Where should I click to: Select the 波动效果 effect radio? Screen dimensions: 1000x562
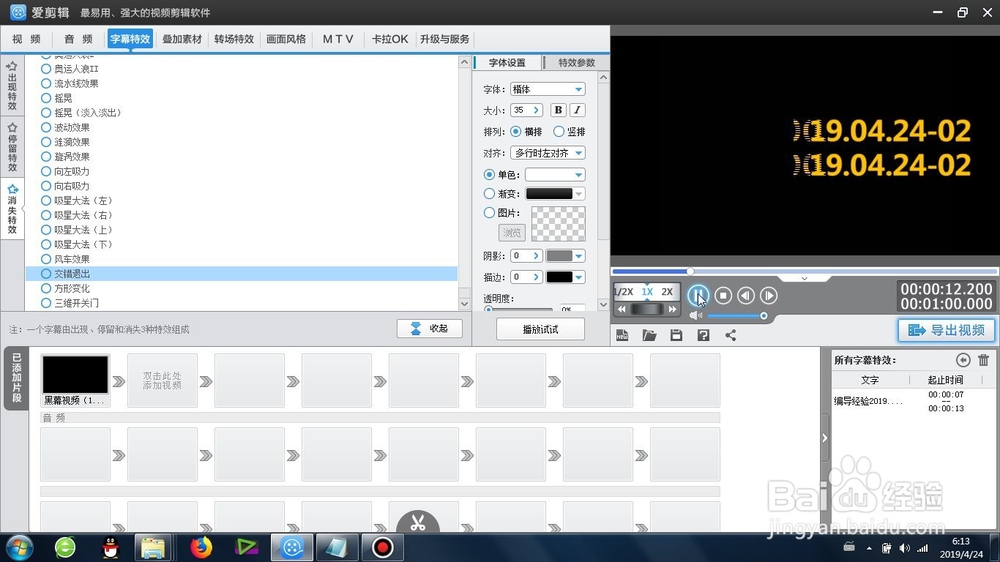pyautogui.click(x=46, y=127)
